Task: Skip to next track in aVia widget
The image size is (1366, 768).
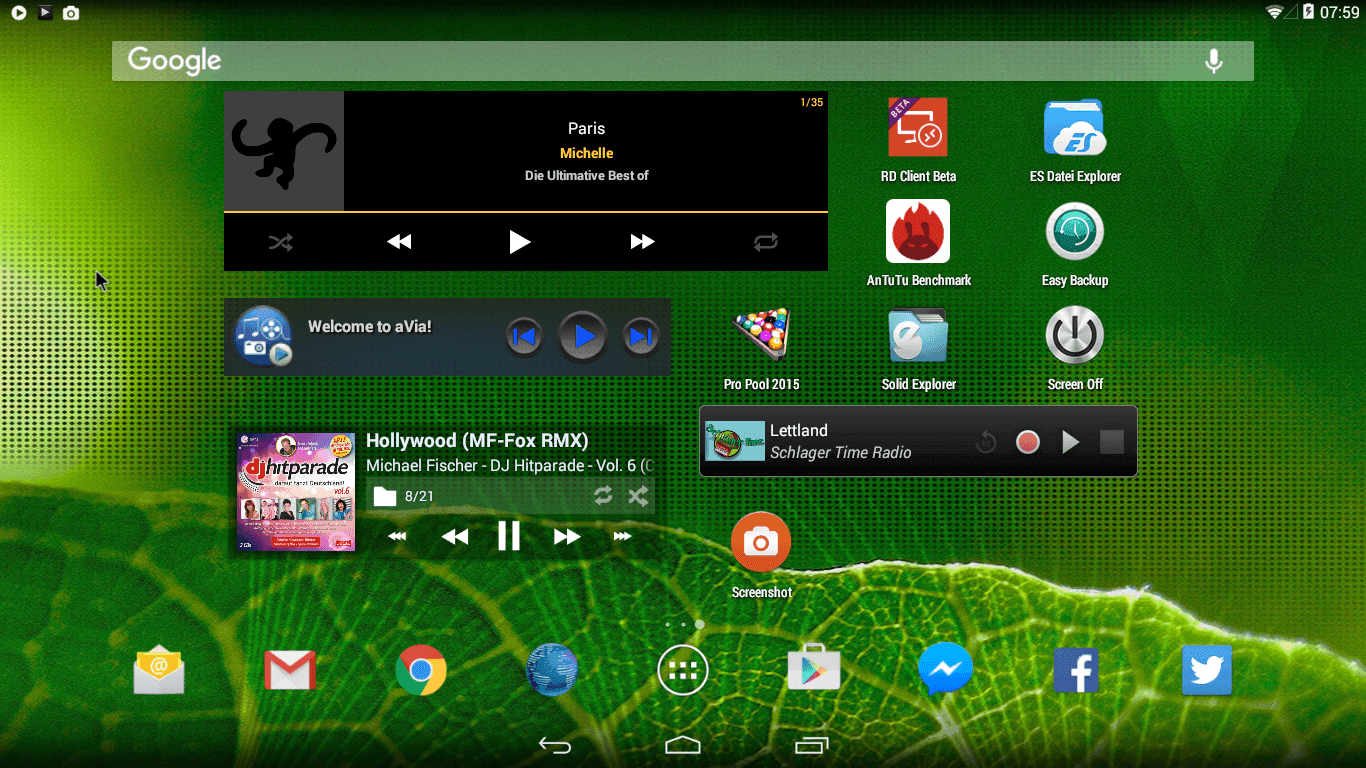Action: (x=641, y=337)
